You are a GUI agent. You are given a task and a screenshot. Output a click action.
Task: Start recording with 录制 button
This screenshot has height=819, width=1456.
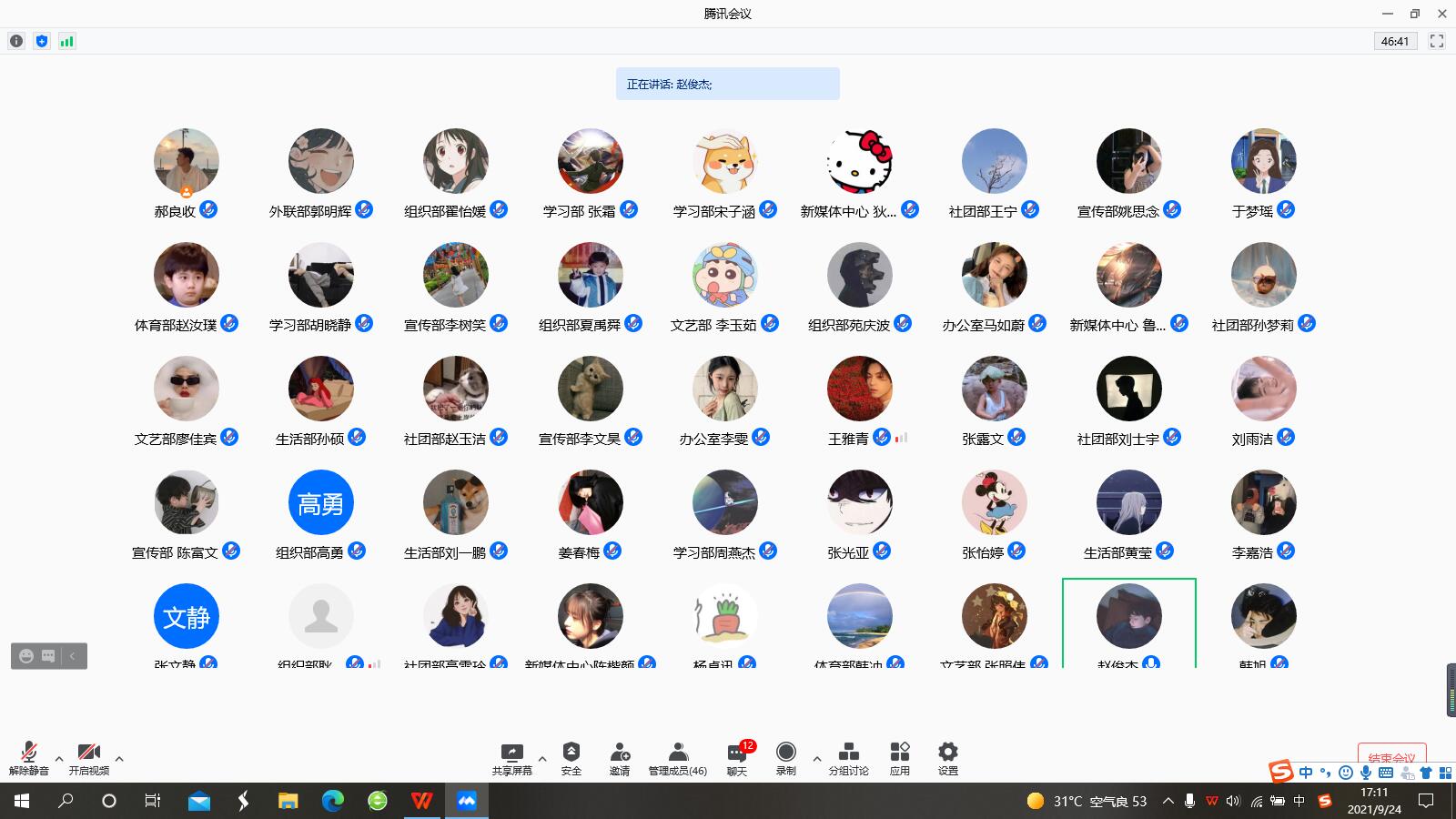(786, 758)
